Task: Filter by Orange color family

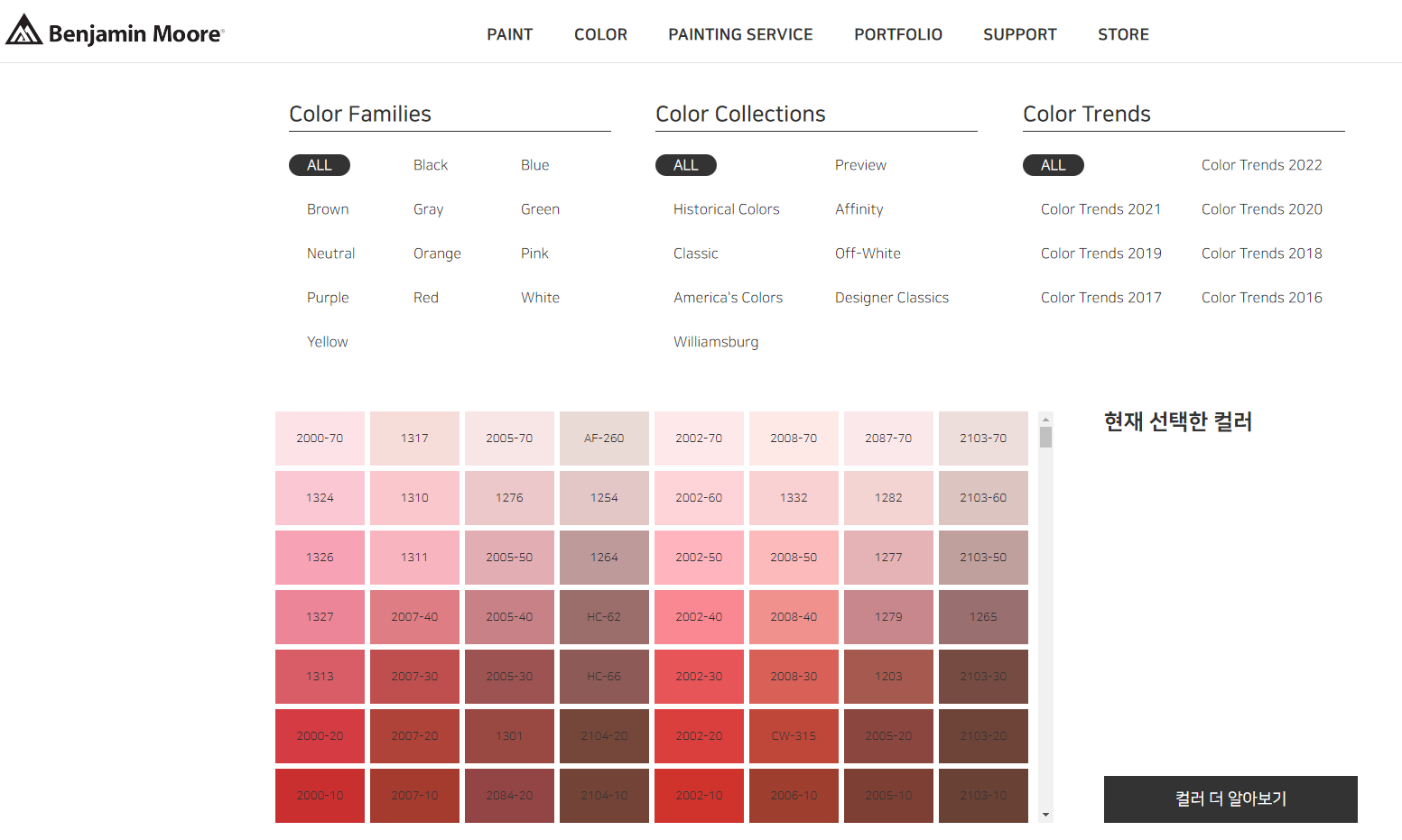Action: tap(437, 254)
